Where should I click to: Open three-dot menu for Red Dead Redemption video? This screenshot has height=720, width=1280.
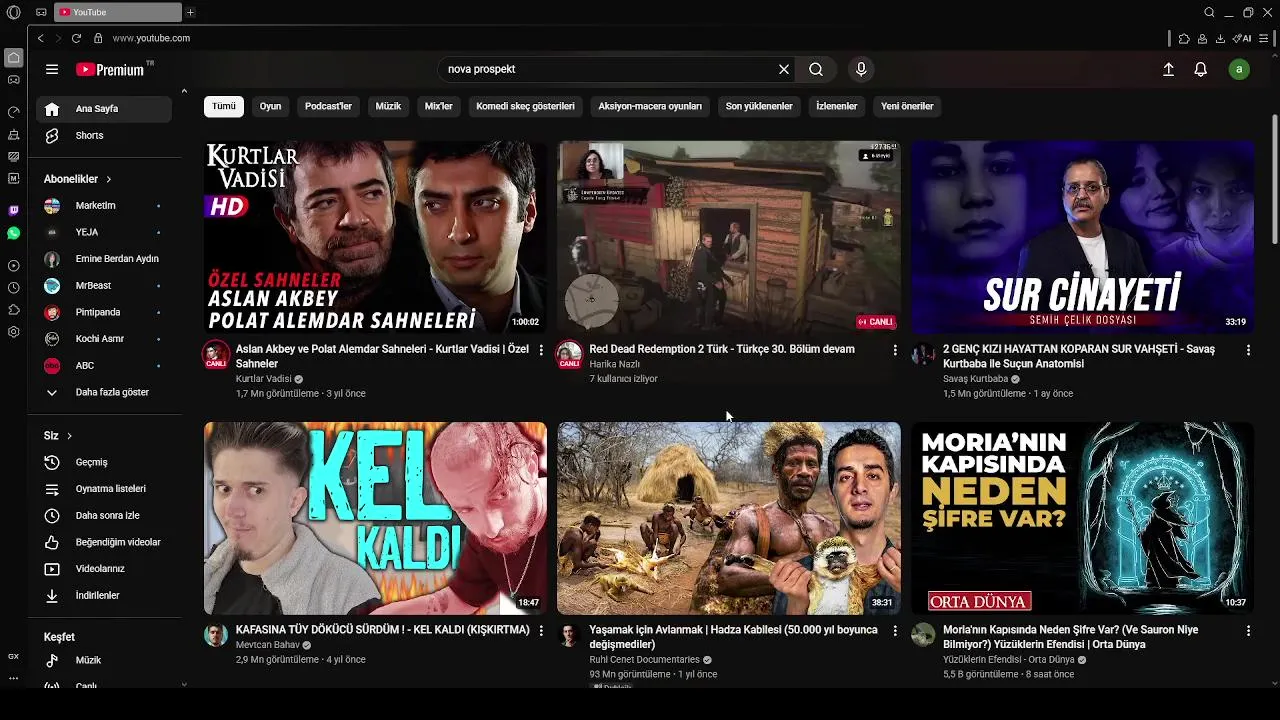click(x=895, y=350)
